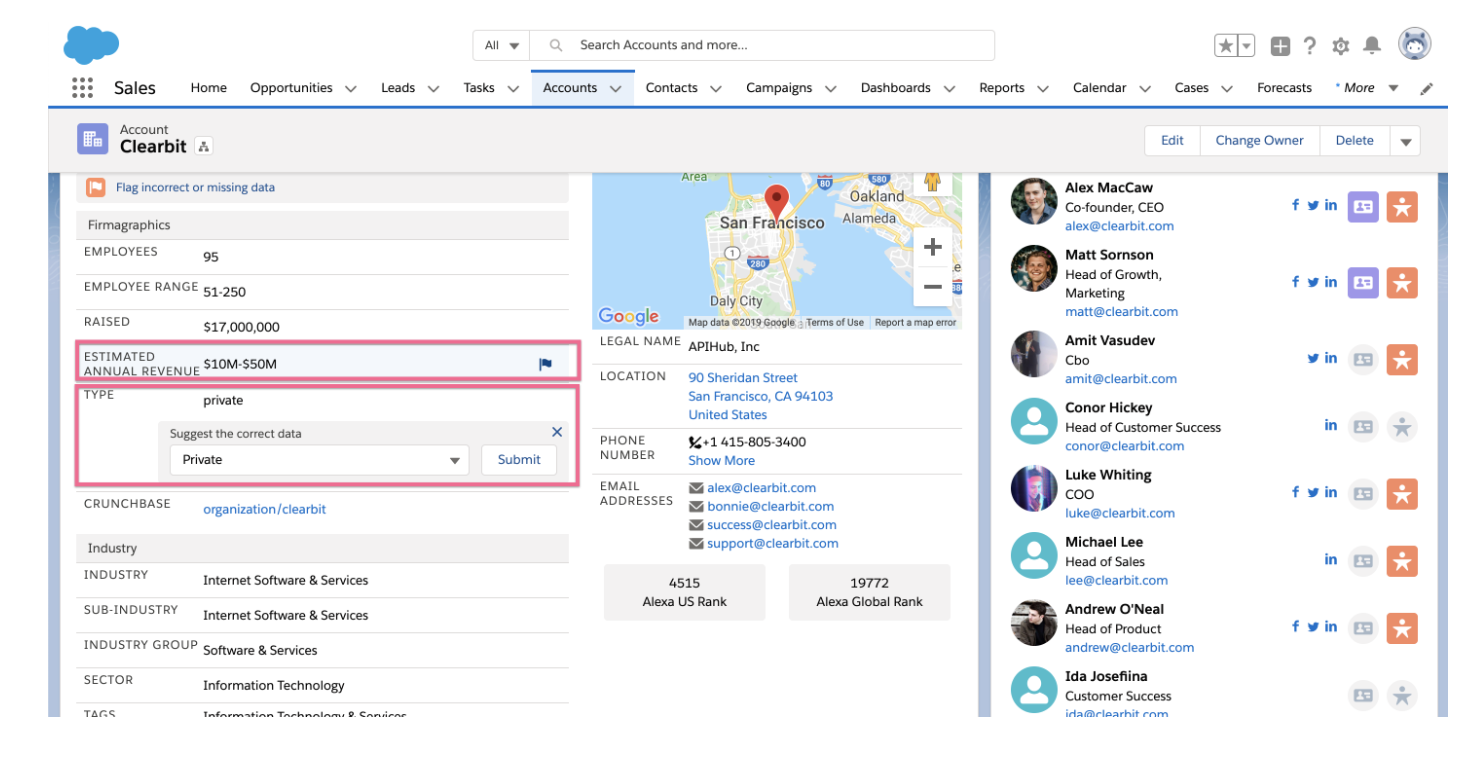This screenshot has height=768, width=1466.
Task: Open more account actions dropdown beside Delete
Action: coord(1405,141)
